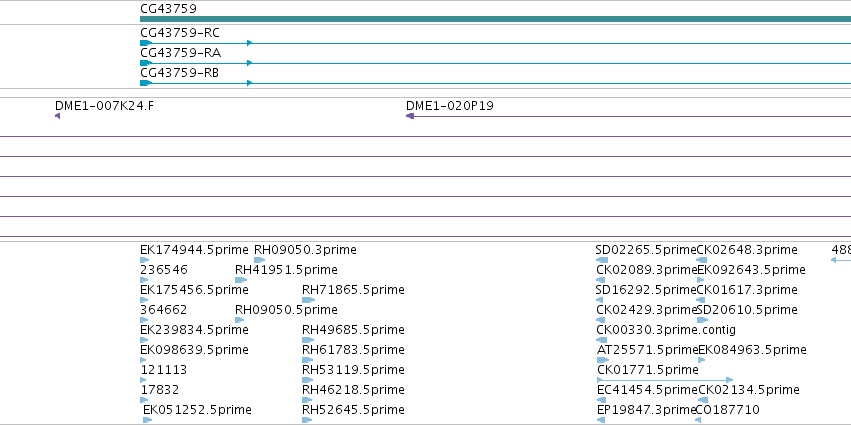Select the CG43759-RC transcript label

click(180, 33)
